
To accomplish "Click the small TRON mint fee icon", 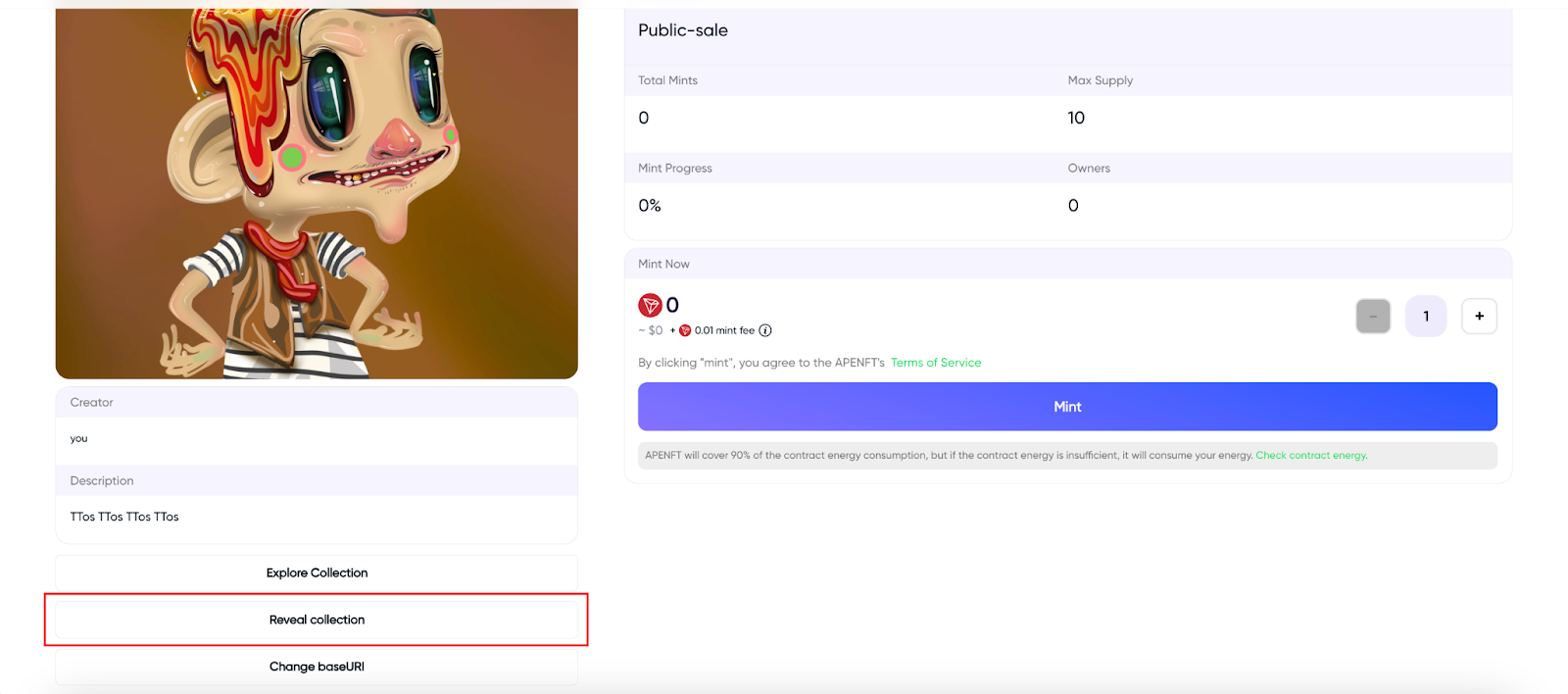I will (x=685, y=330).
